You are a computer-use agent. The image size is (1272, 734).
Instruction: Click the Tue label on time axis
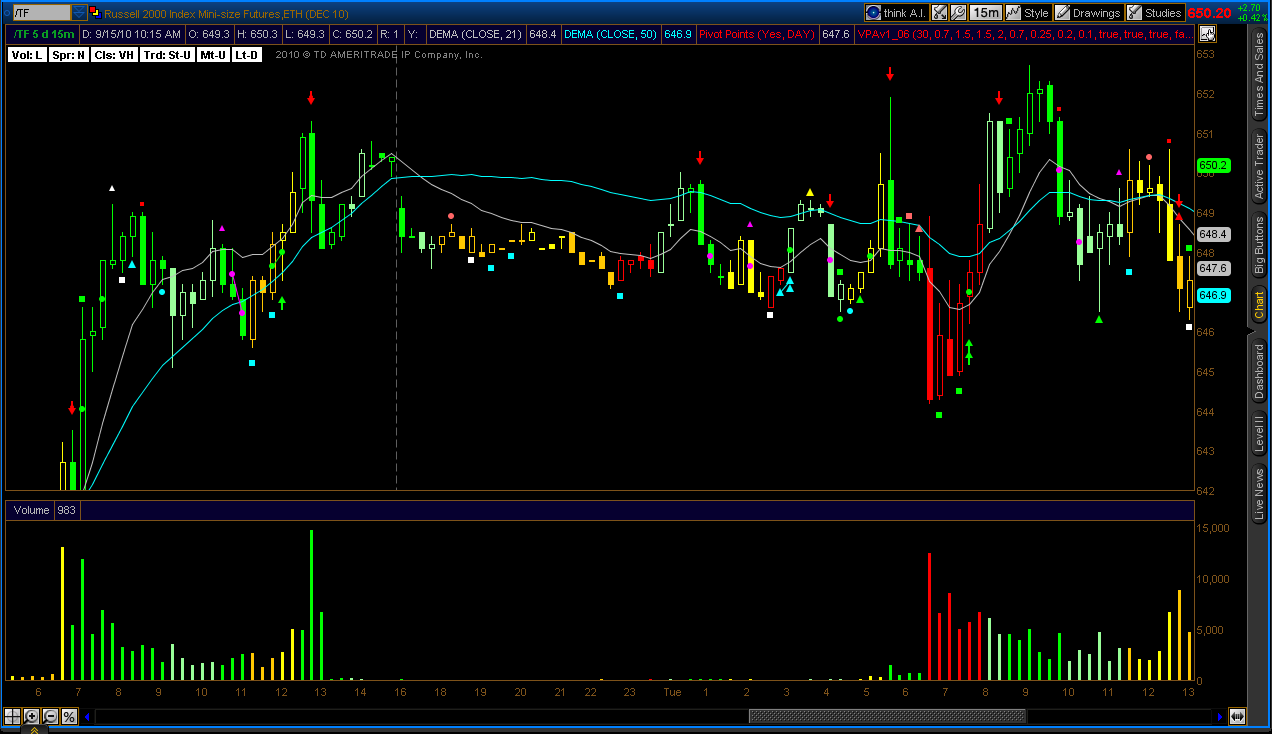[x=672, y=692]
